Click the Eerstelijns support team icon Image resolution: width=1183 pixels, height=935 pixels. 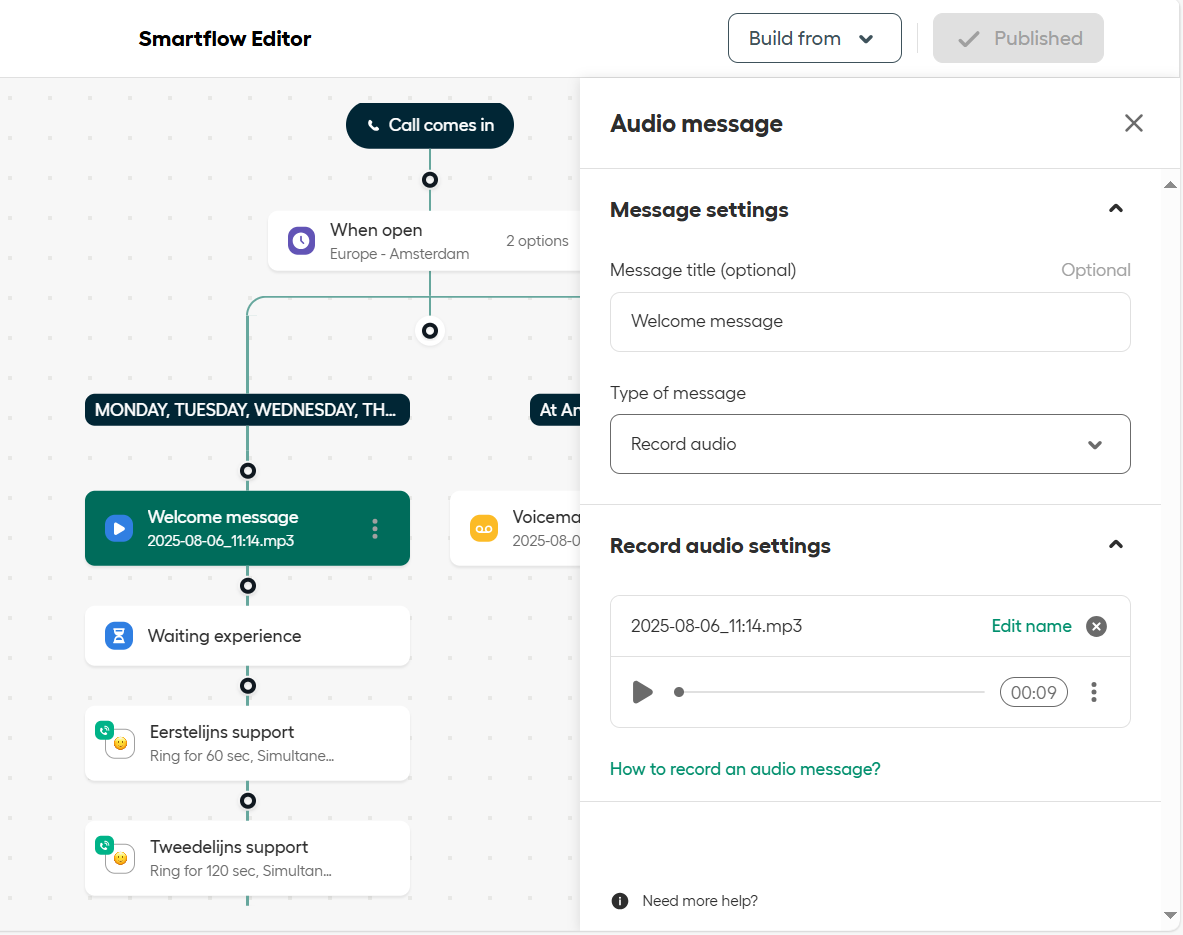(x=119, y=743)
